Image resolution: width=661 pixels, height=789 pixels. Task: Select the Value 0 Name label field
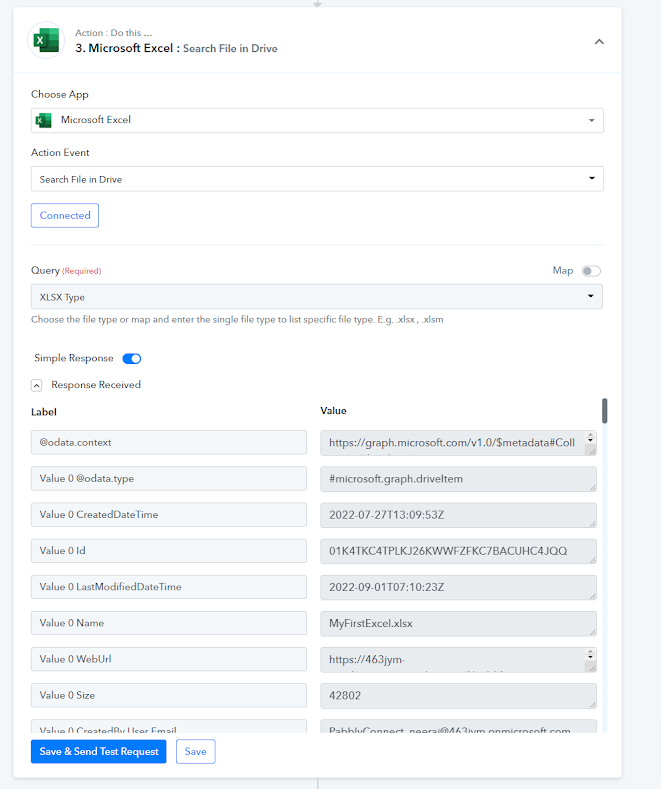(169, 623)
